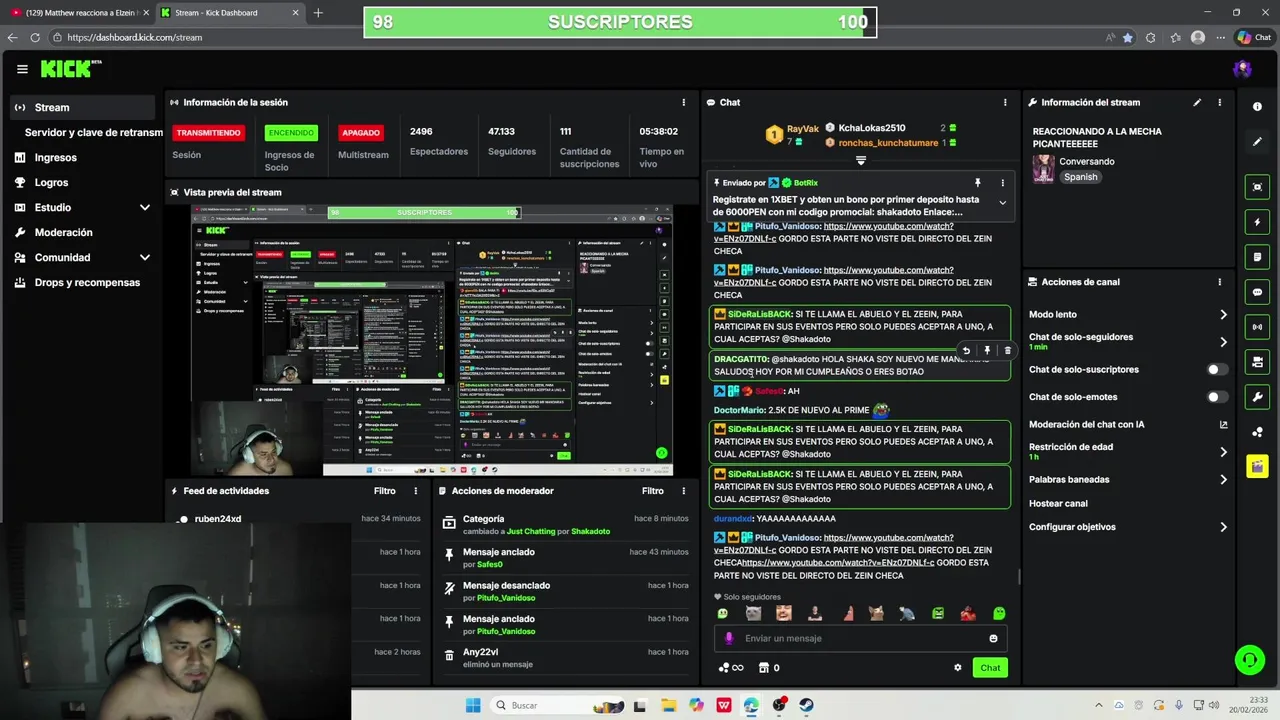Expand the Comunidad sidebar section

[144, 257]
